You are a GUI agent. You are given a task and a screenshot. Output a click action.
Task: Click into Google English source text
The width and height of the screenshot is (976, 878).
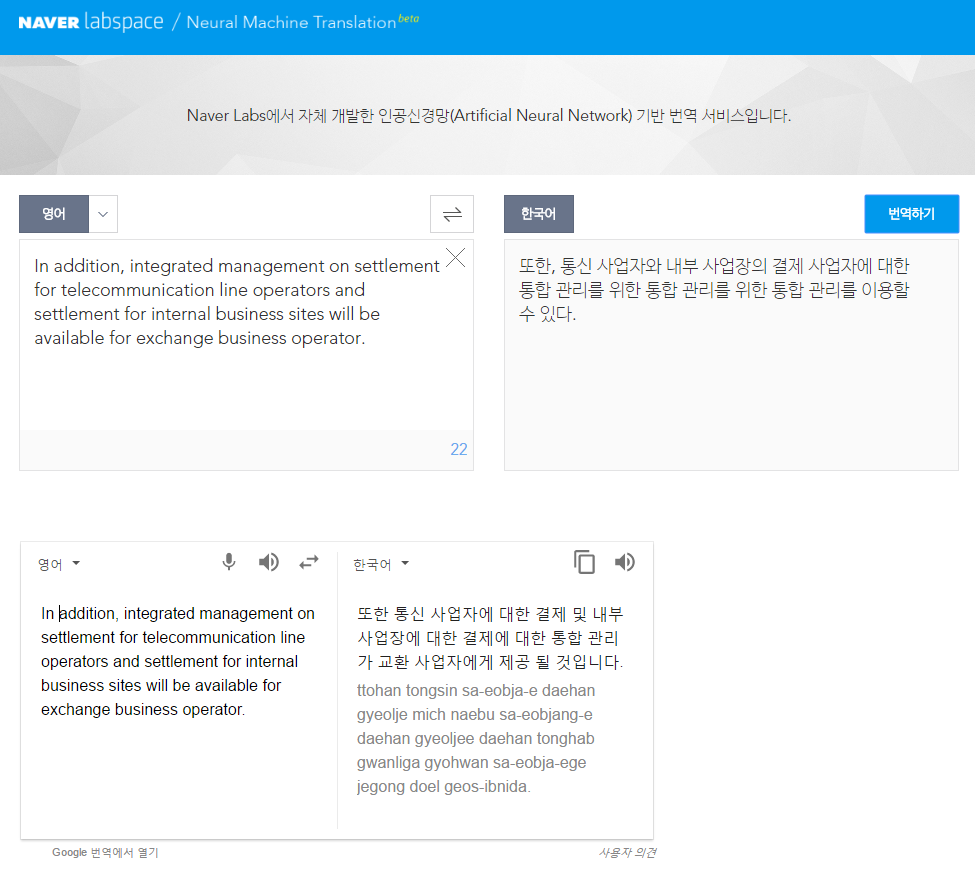pyautogui.click(x=178, y=661)
